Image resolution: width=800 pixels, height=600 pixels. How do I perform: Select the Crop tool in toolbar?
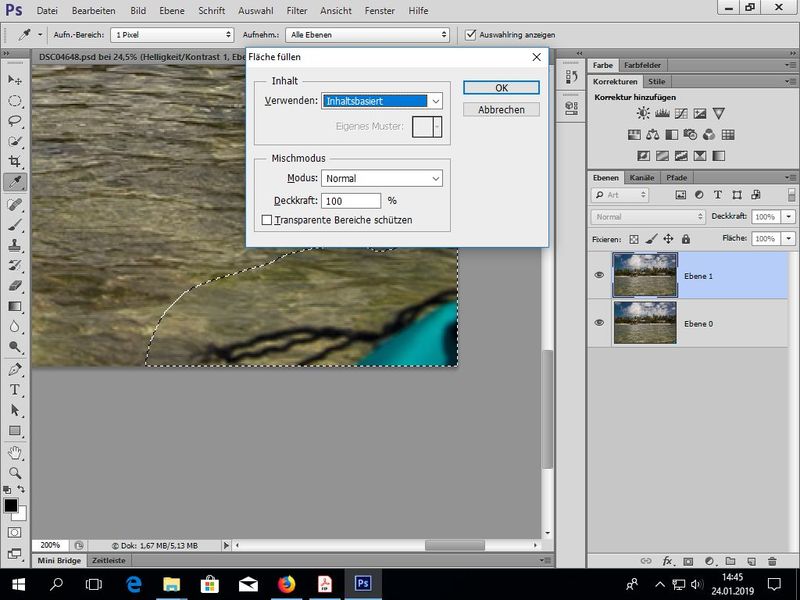click(x=15, y=161)
